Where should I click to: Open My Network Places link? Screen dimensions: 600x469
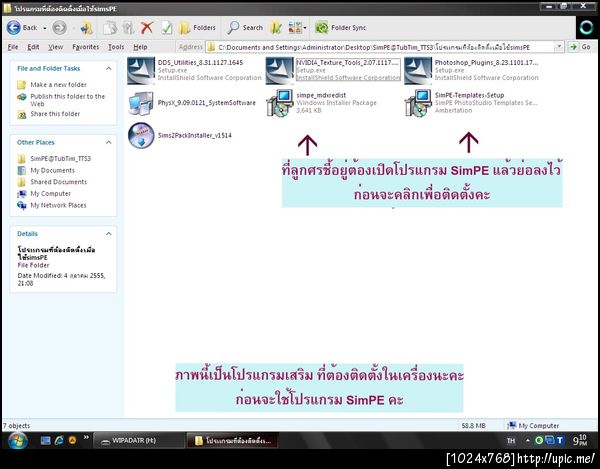pos(58,205)
